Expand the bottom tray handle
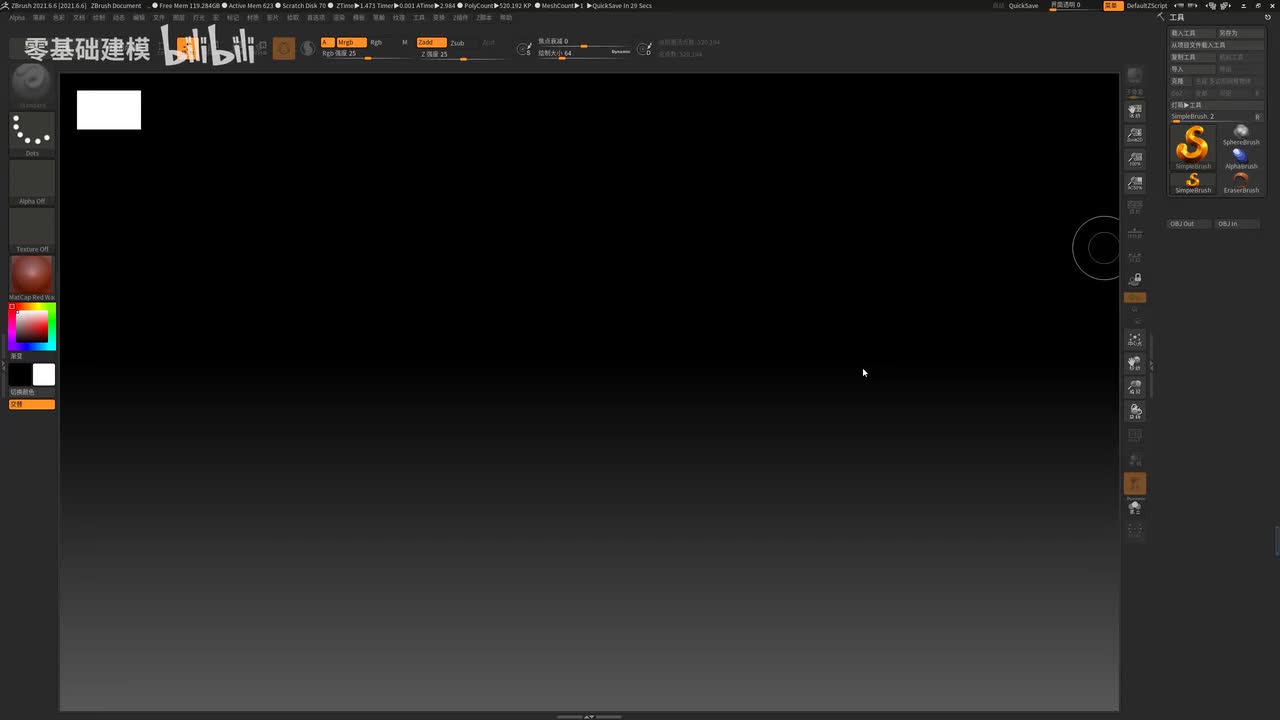The height and width of the screenshot is (720, 1280). pos(589,716)
